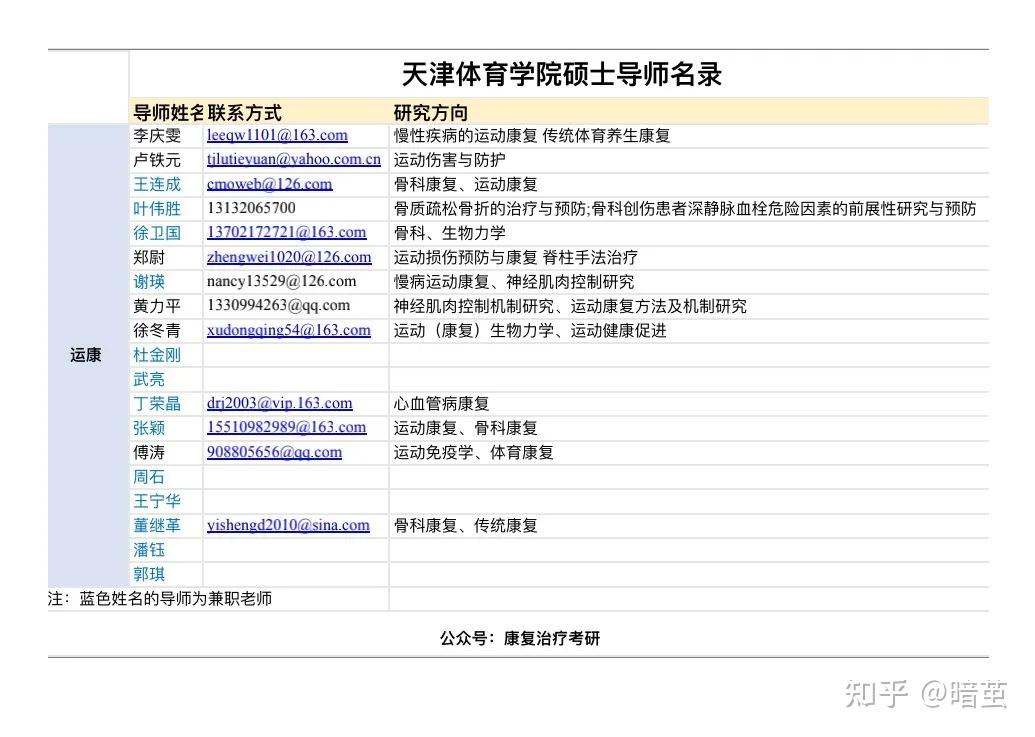
Task: Open the tjlutieyuan@yahoo.com.cn email link
Action: [x=294, y=160]
